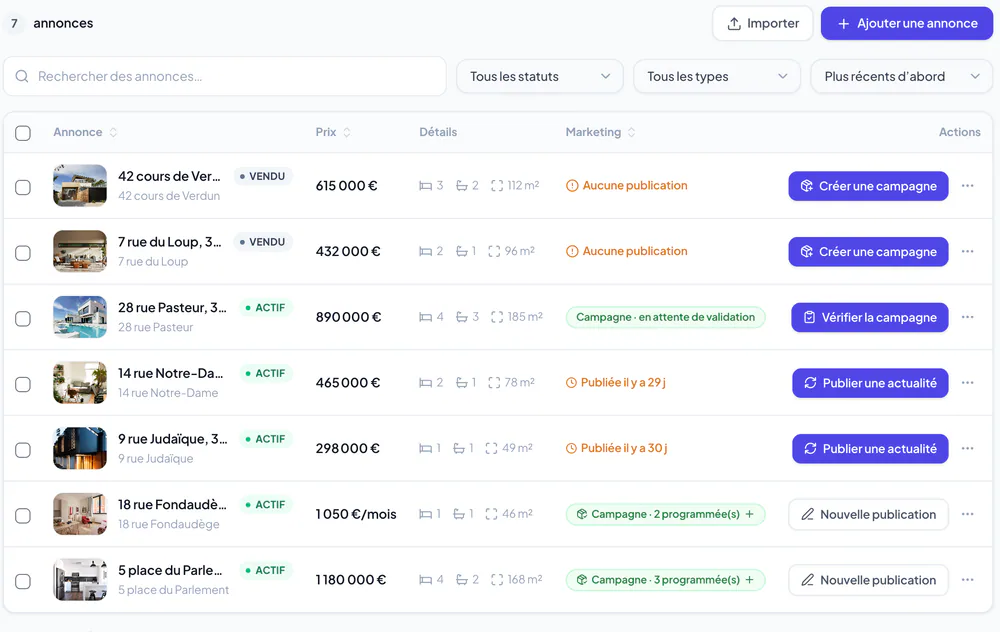
Task: Open the three-dot menu for 7 rue du Loup
Action: [x=967, y=251]
